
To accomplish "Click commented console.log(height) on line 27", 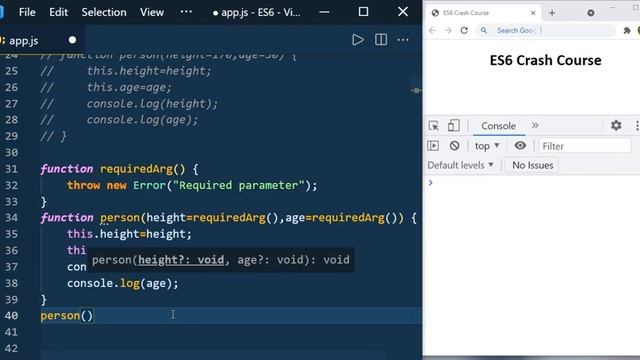I will [152, 104].
